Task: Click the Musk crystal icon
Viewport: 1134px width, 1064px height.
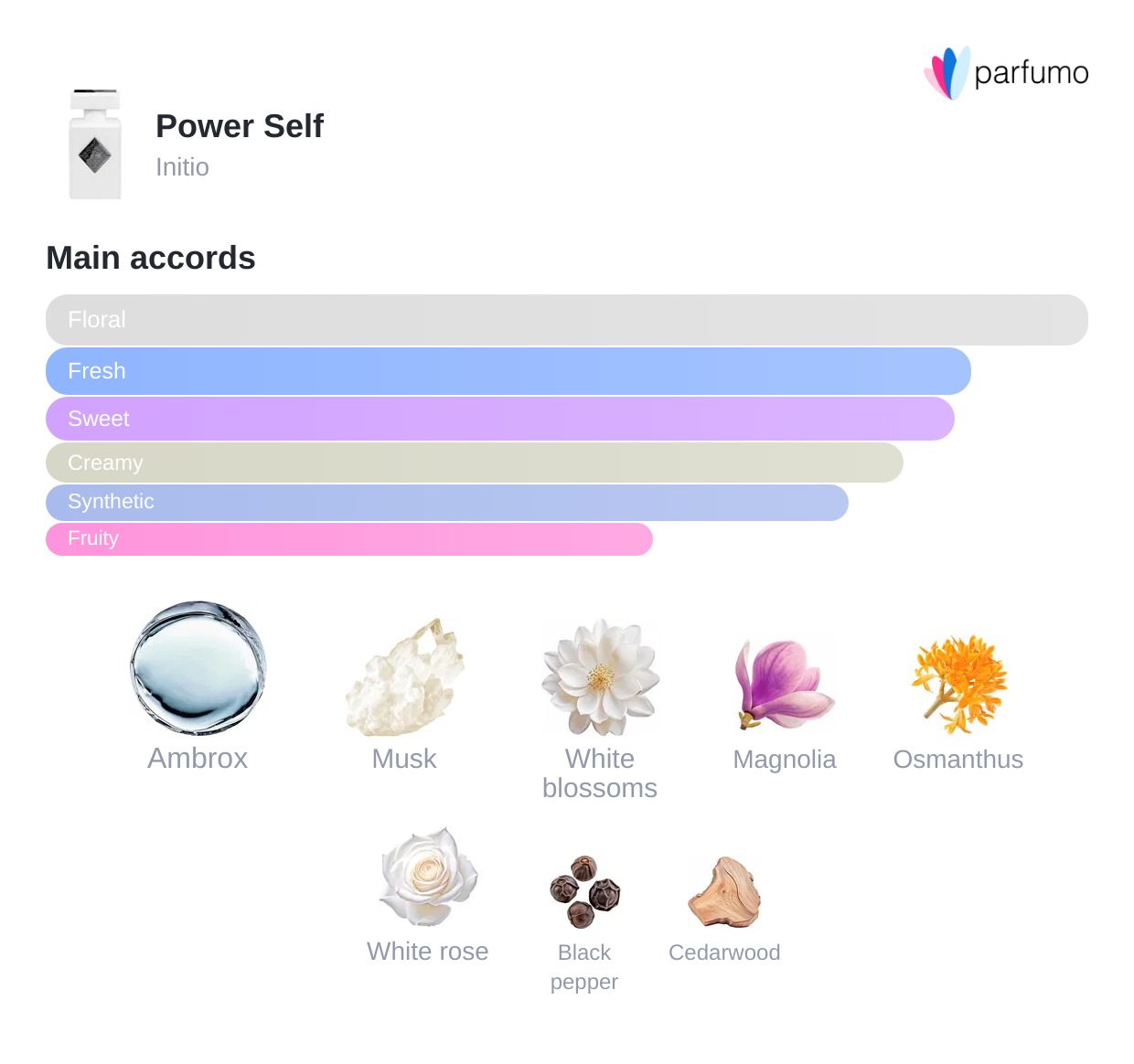Action: (404, 677)
